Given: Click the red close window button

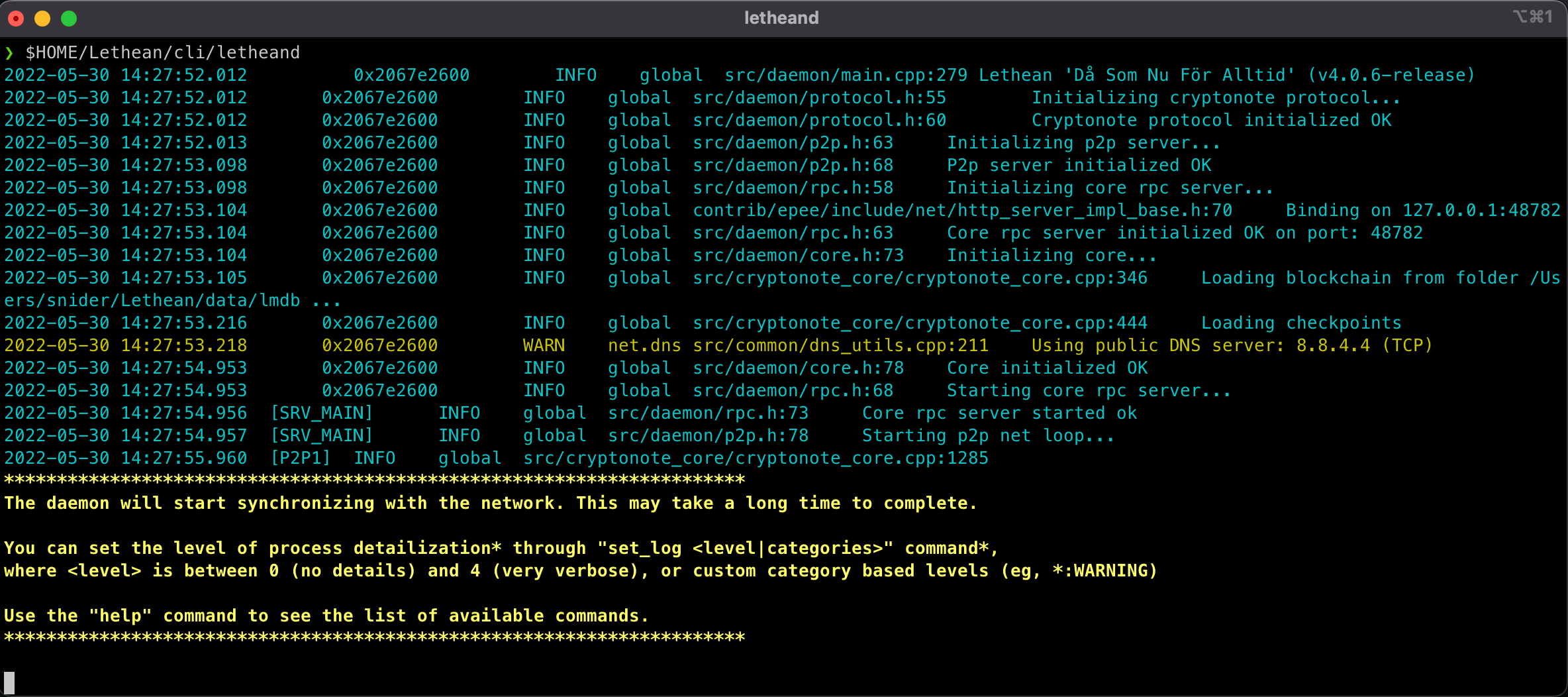Looking at the screenshot, I should (16, 19).
